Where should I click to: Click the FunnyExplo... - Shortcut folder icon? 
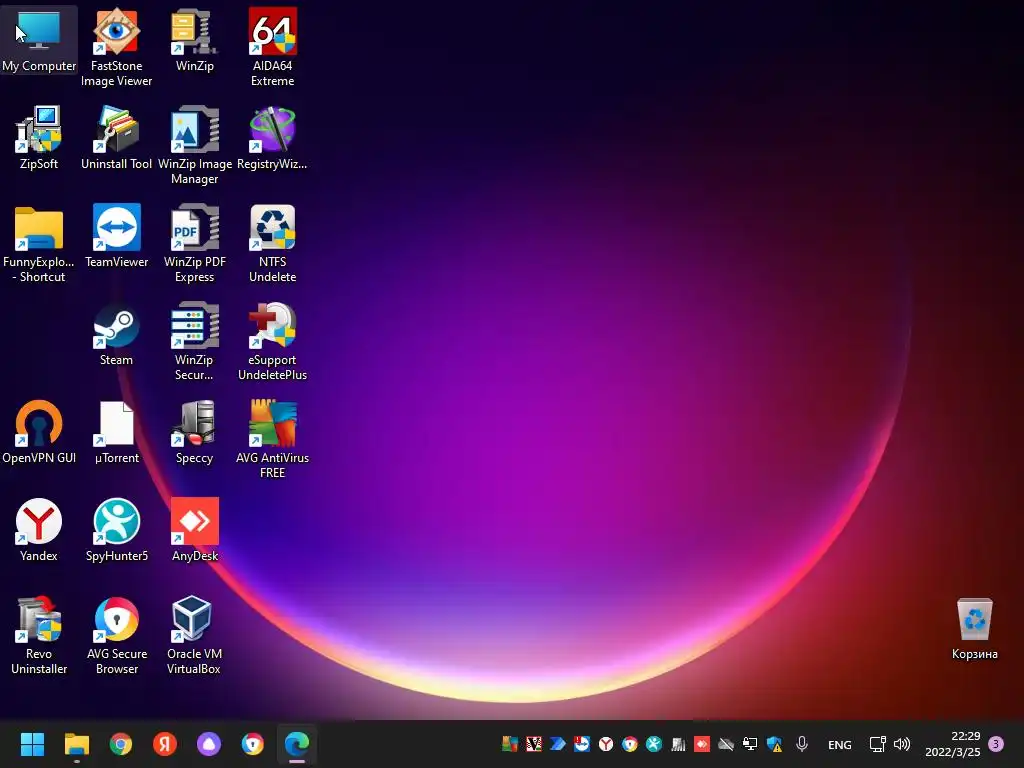coord(39,243)
